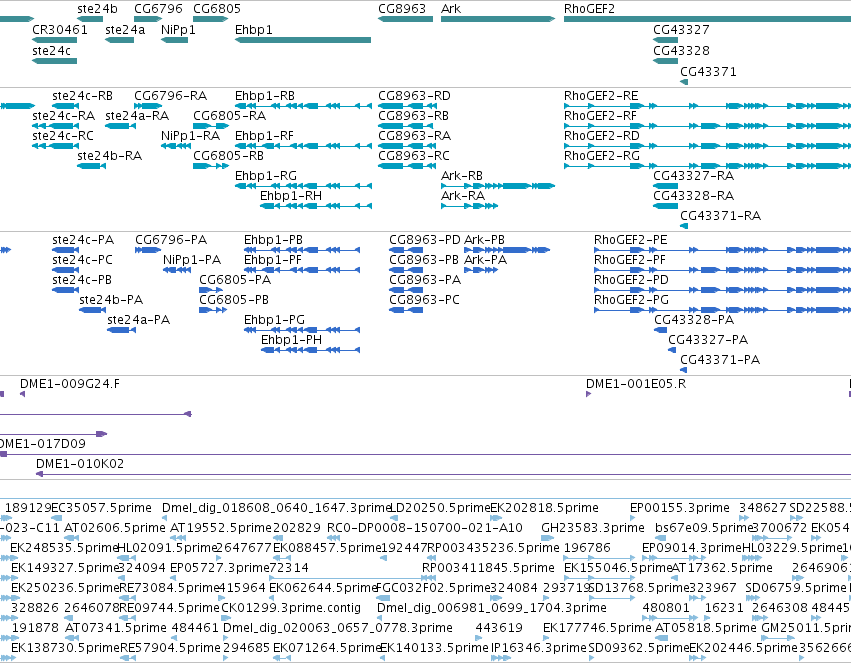The width and height of the screenshot is (851, 663).
Task: Select protein label Ark-PB
Action: click(484, 240)
